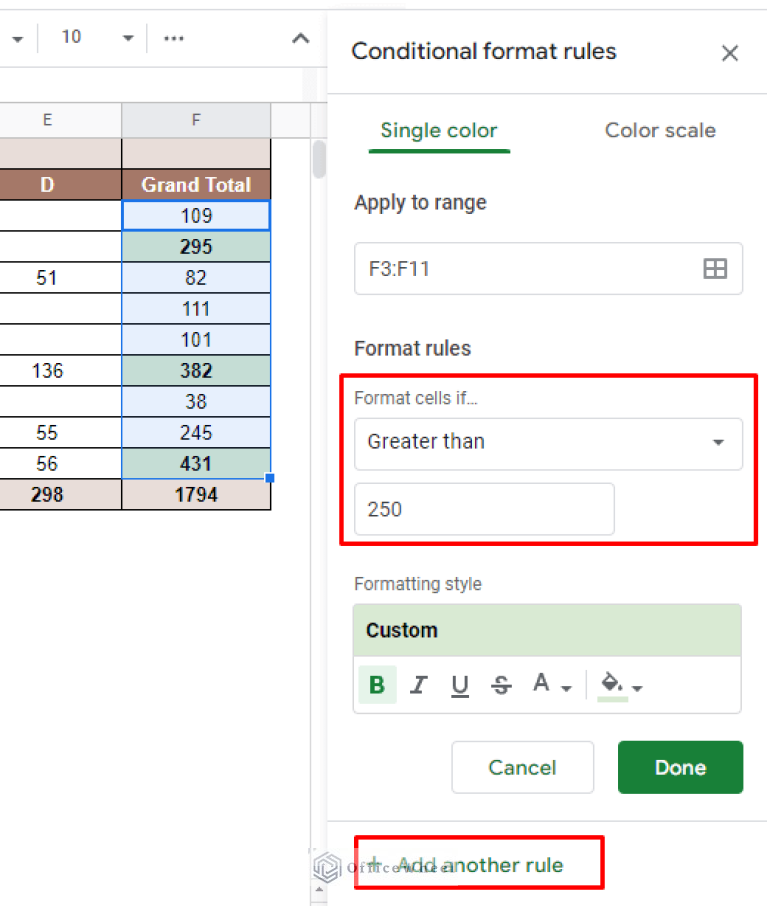Expand the fill color dropdown arrow
This screenshot has height=906, width=767.
coord(637,688)
